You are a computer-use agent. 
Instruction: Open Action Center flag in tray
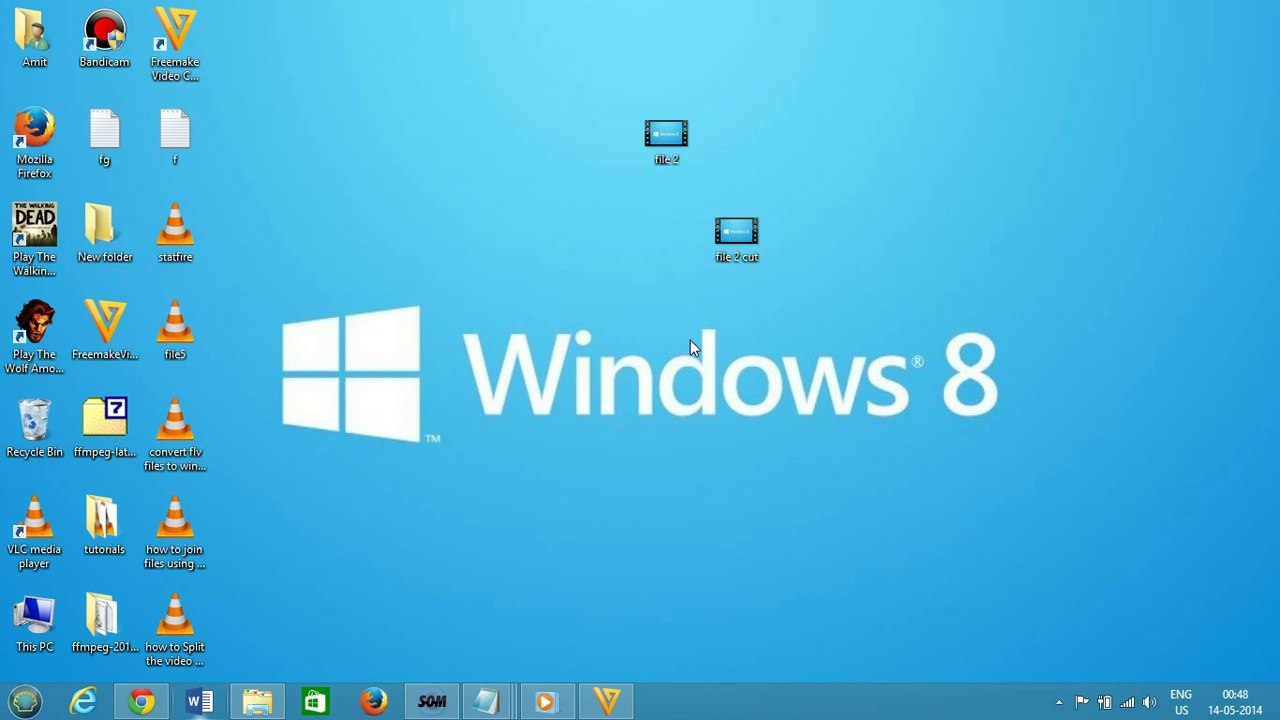point(1082,703)
